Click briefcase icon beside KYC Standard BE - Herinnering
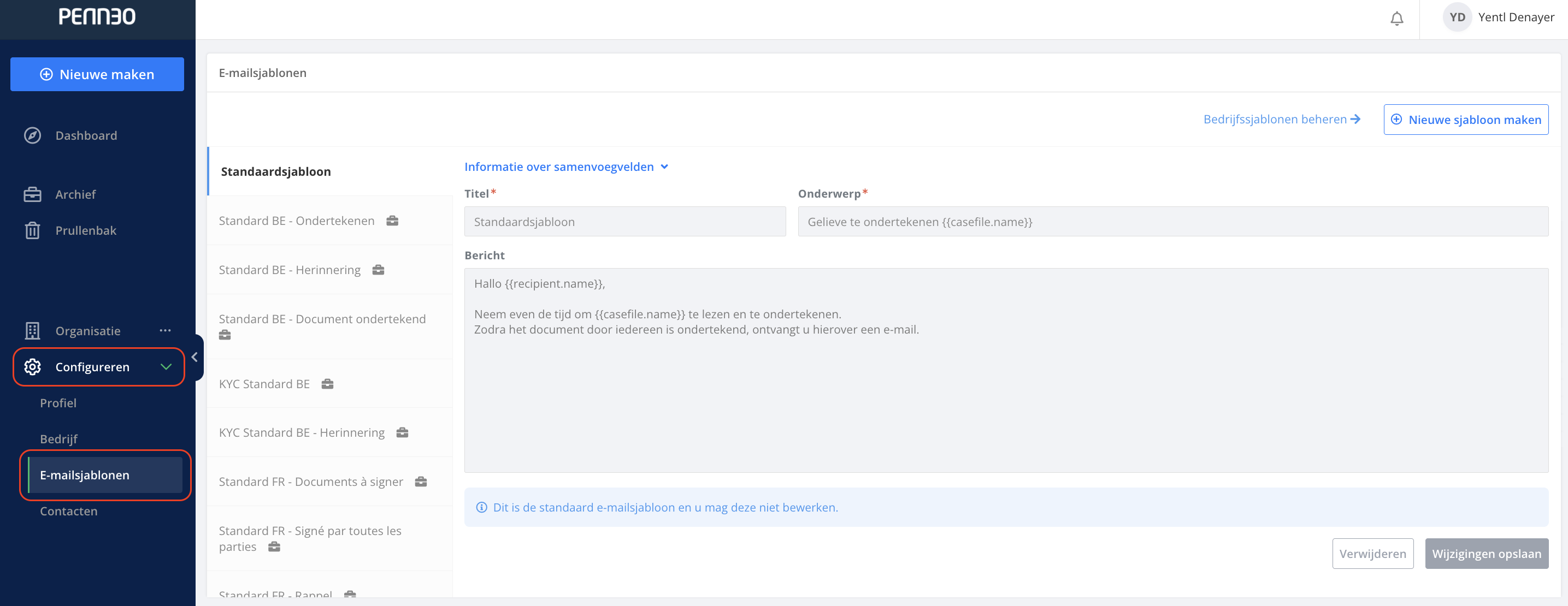 coord(402,432)
